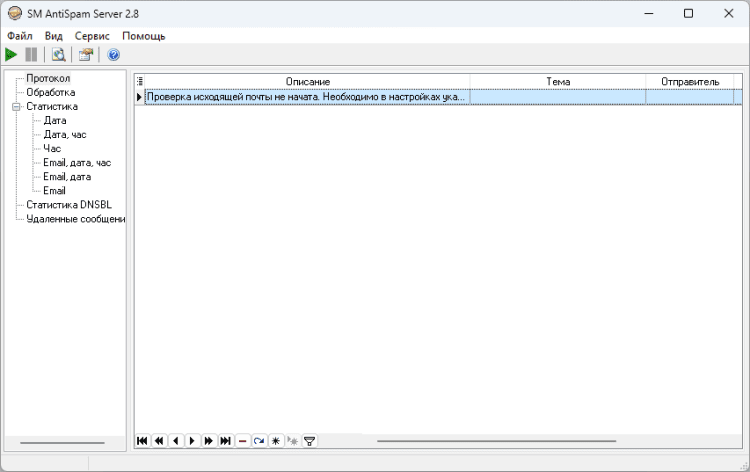750x472 pixels.
Task: Click the greyed go-to-bookmark button
Action: pyautogui.click(x=292, y=440)
